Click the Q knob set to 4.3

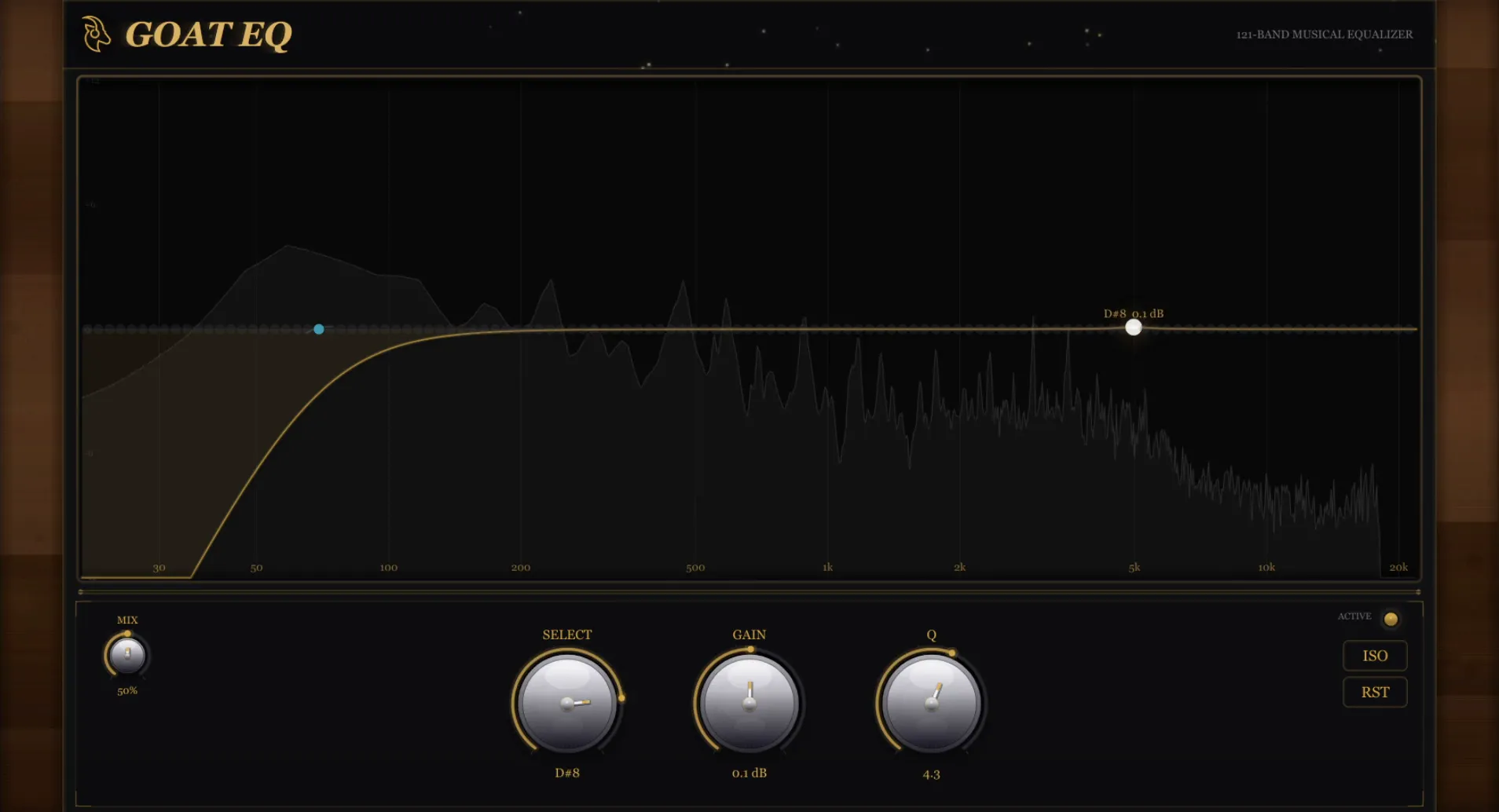coord(932,704)
